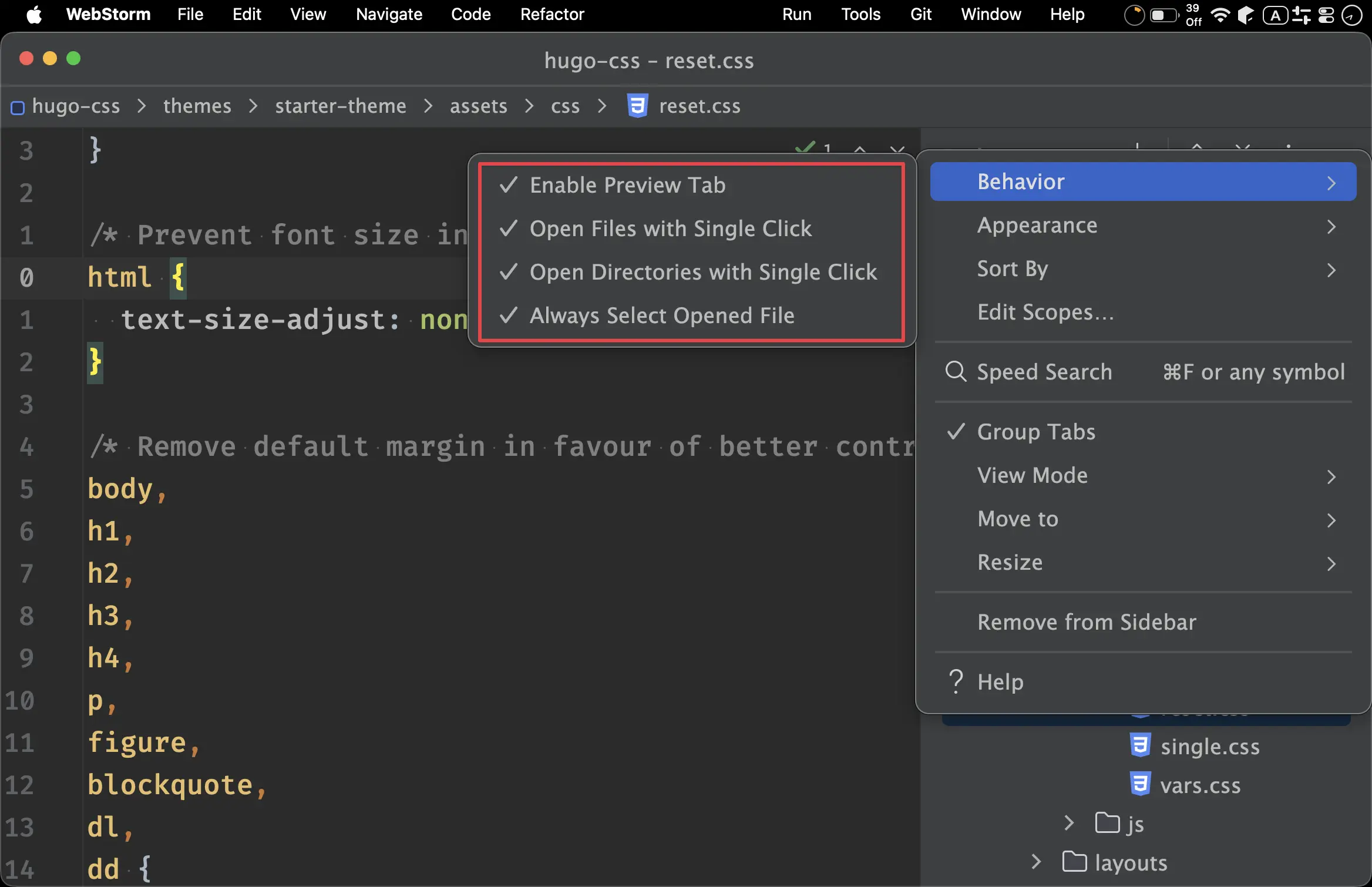Screen dimensions: 1372x887
Task: Click the Help question mark icon
Action: pyautogui.click(x=956, y=682)
